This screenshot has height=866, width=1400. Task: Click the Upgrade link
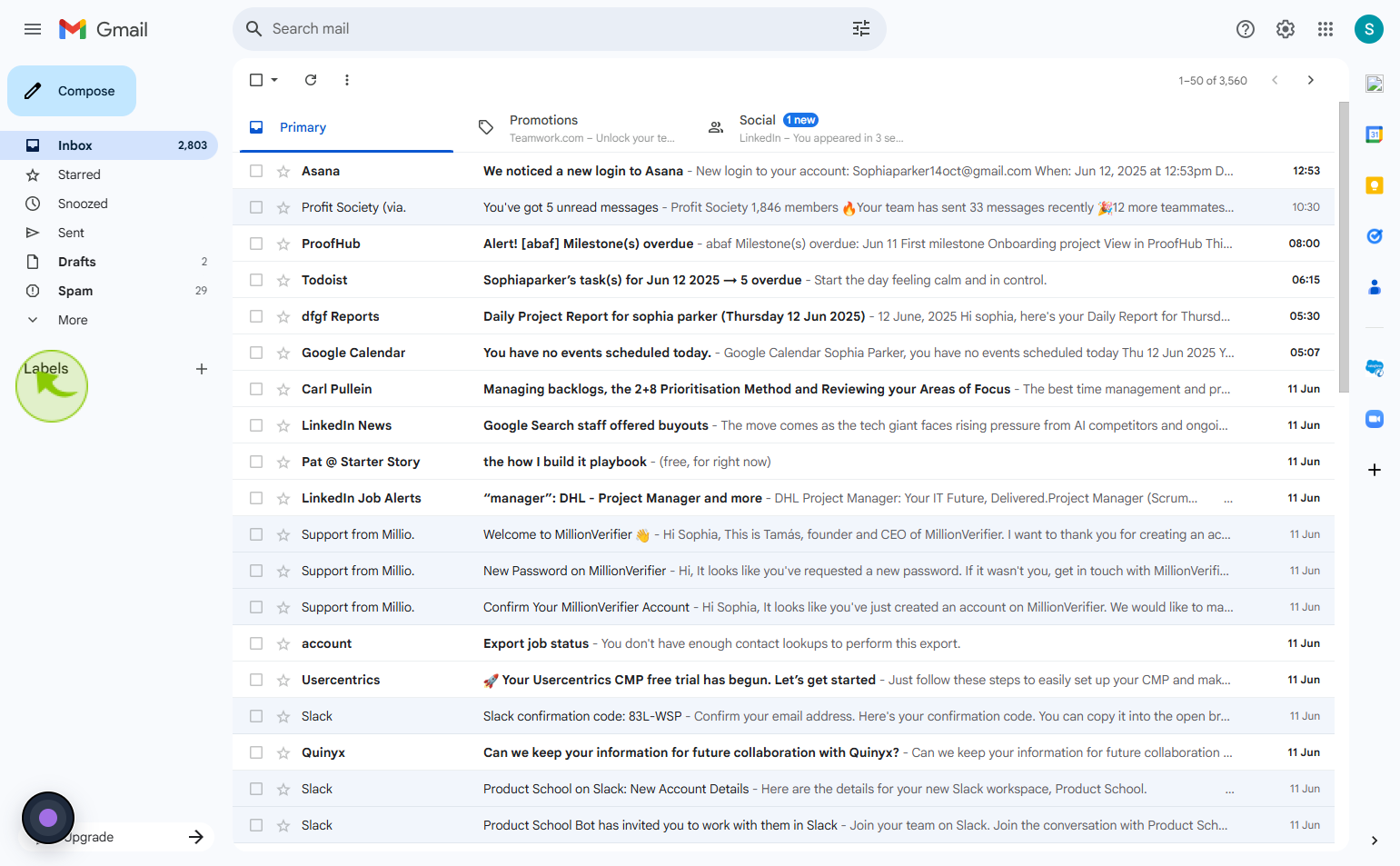point(88,837)
